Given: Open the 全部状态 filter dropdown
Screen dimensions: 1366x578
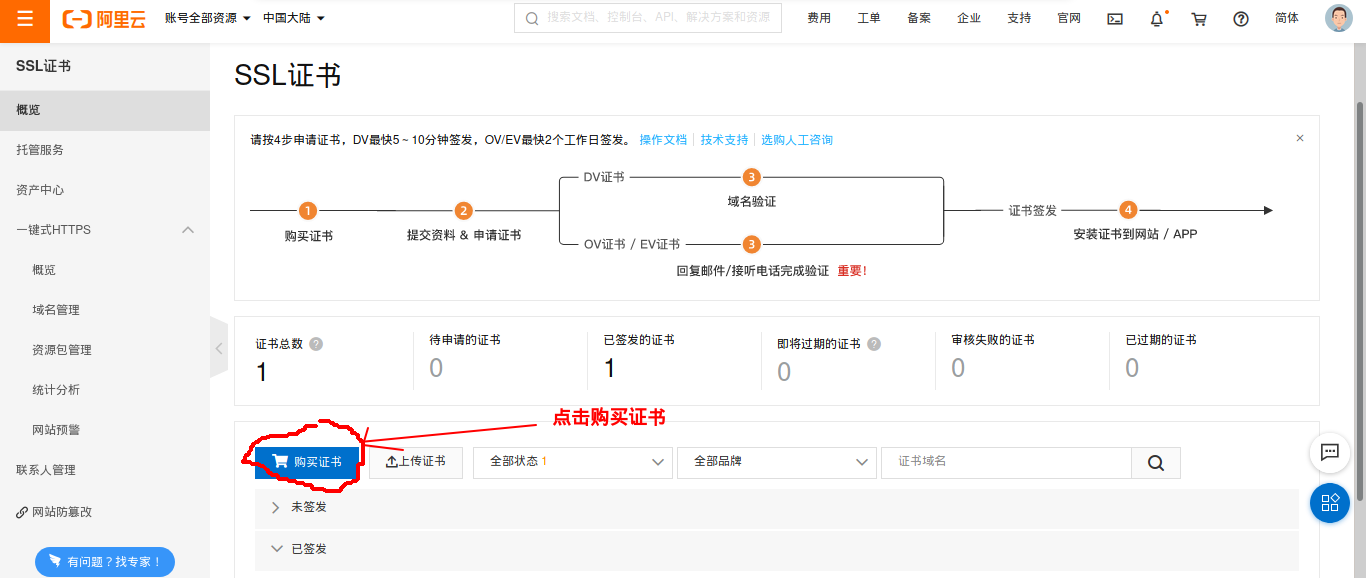Looking at the screenshot, I should [572, 462].
